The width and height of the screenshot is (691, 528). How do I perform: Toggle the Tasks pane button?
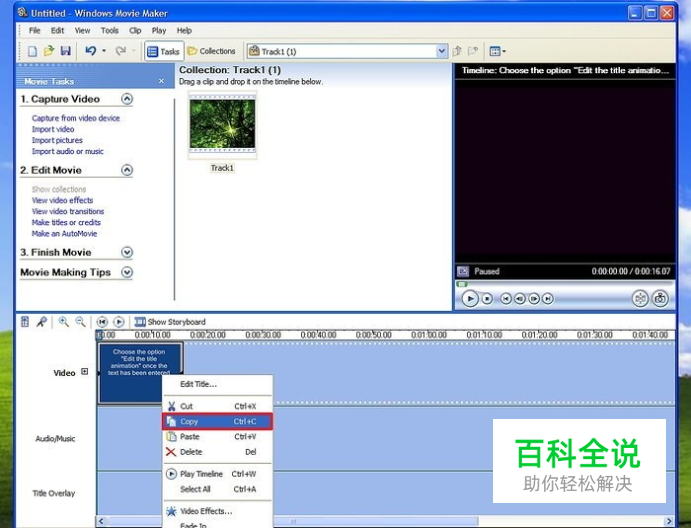click(163, 52)
